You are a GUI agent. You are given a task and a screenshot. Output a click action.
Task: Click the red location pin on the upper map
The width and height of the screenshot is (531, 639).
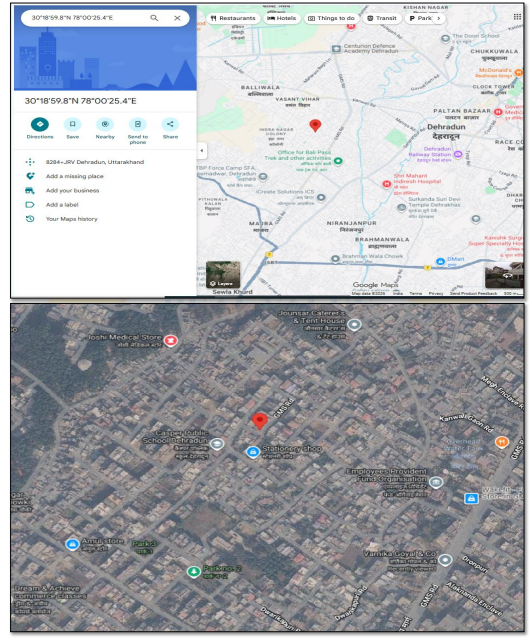coord(315,125)
